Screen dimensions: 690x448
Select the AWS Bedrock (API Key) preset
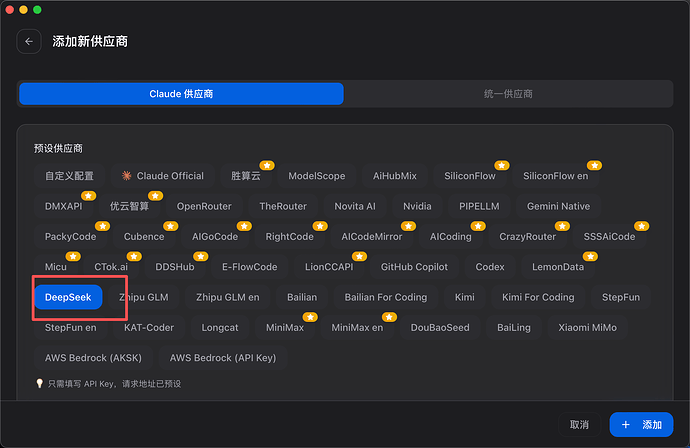point(223,358)
